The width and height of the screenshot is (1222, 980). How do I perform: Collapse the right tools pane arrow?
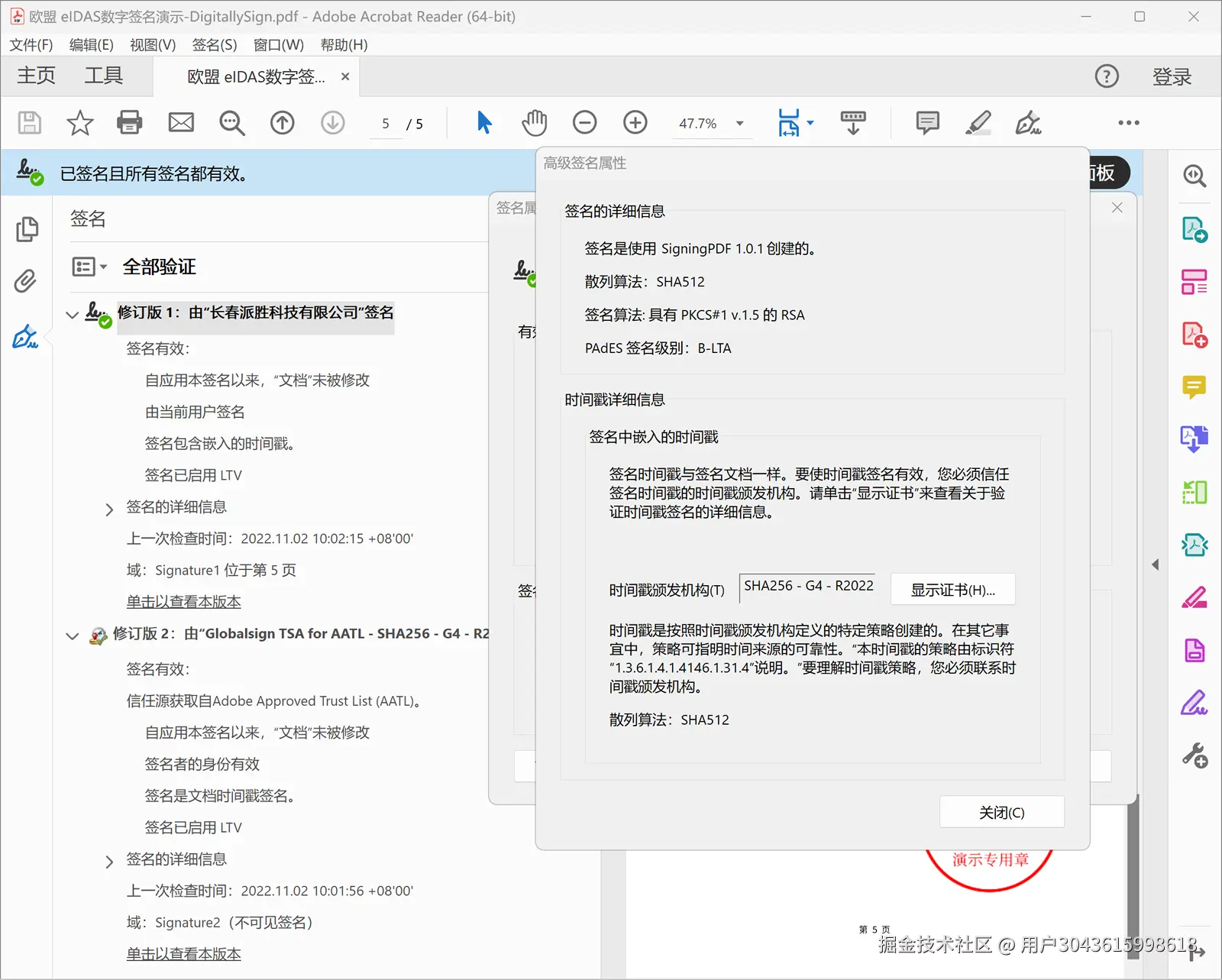(1156, 564)
